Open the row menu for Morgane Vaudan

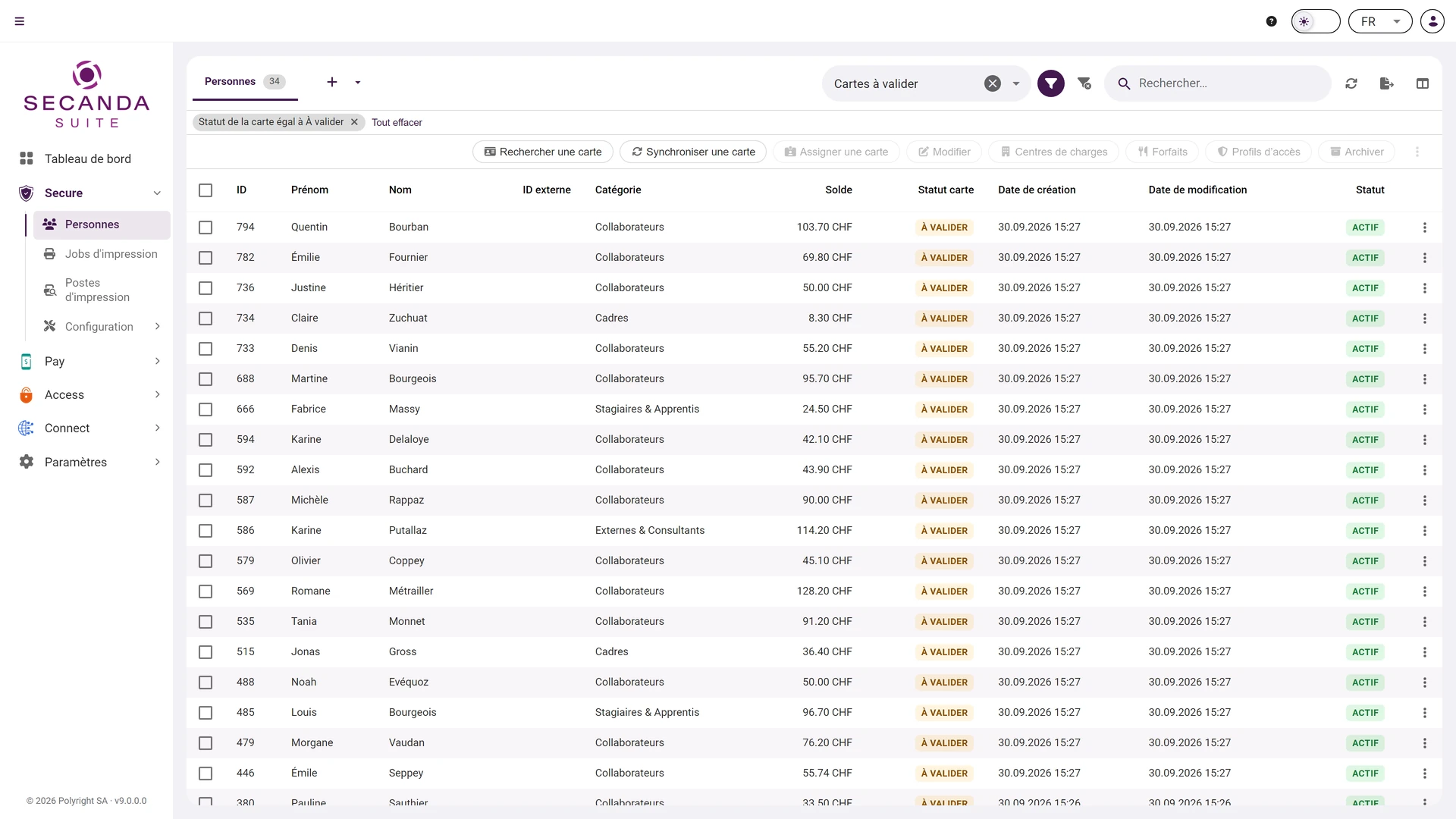pos(1425,743)
